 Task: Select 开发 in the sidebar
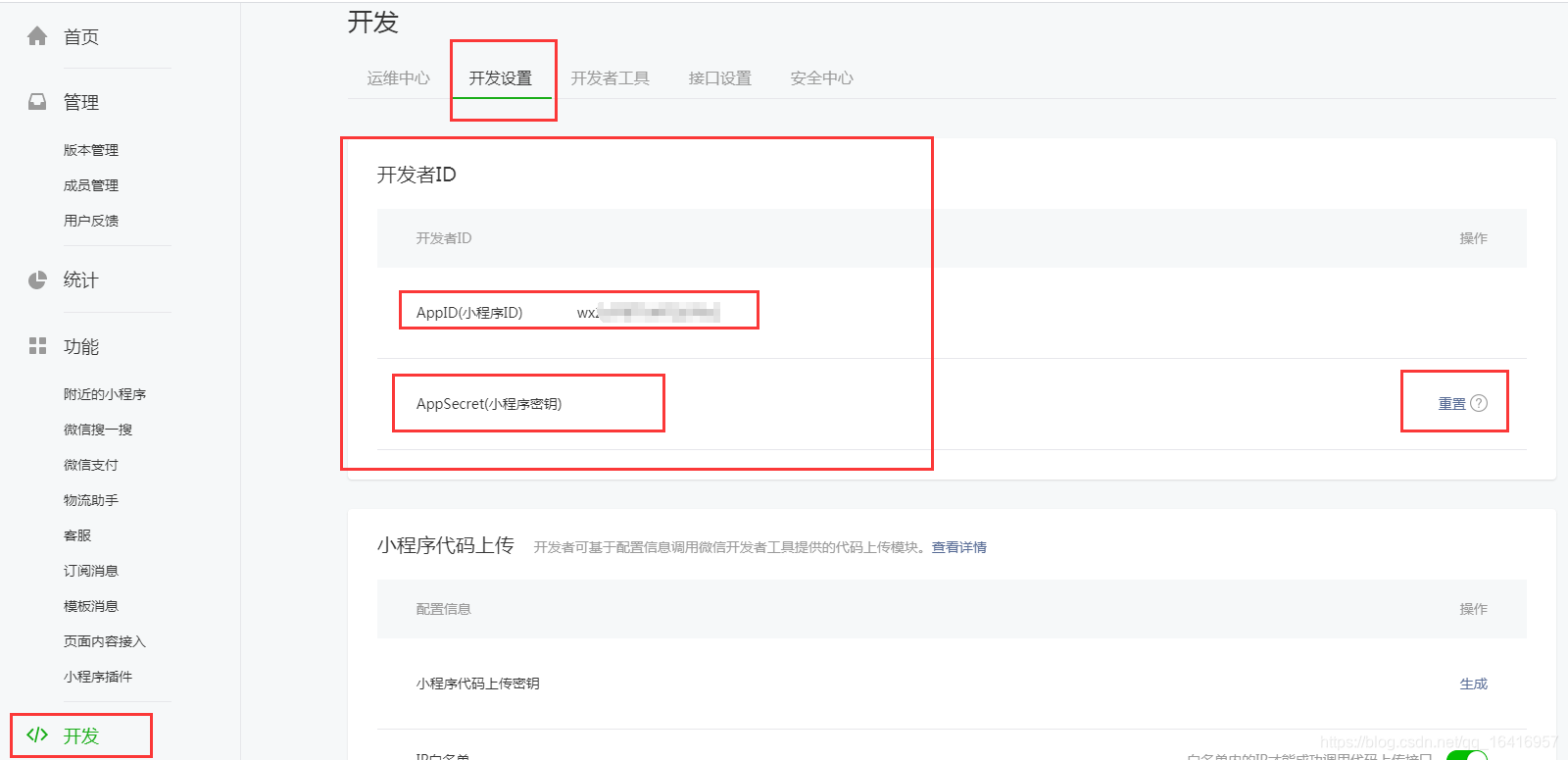click(x=81, y=735)
